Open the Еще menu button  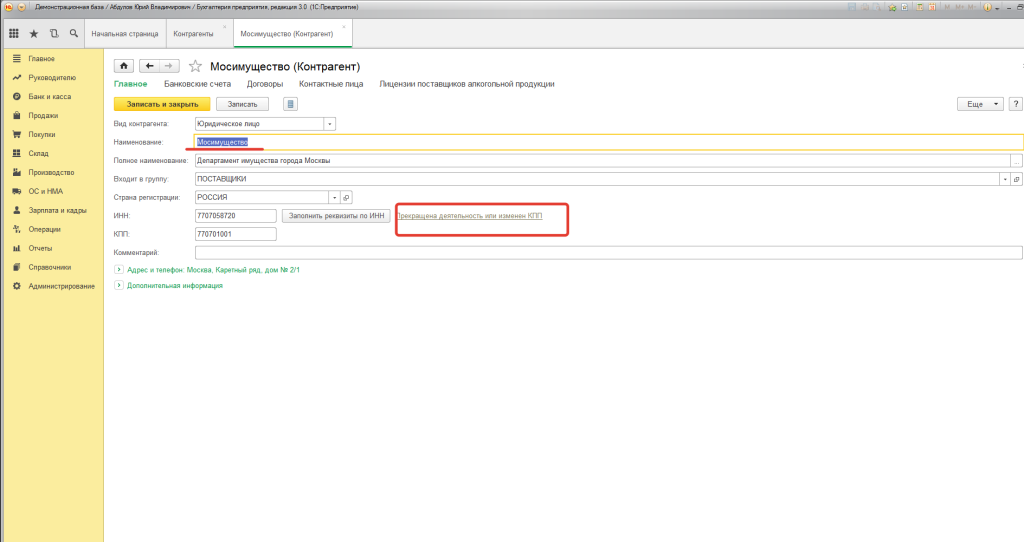pos(980,104)
